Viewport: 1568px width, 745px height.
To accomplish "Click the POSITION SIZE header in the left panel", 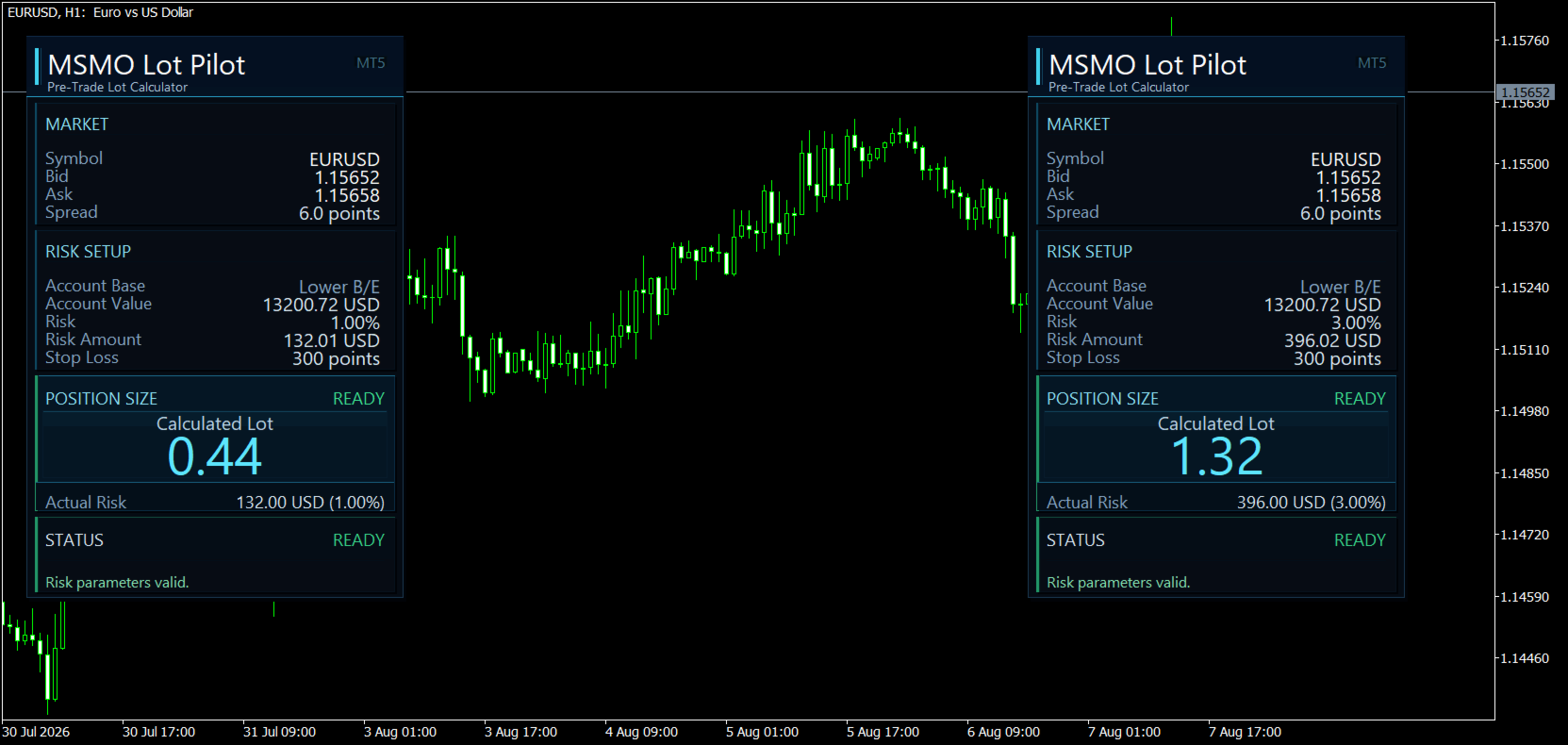I will [102, 399].
